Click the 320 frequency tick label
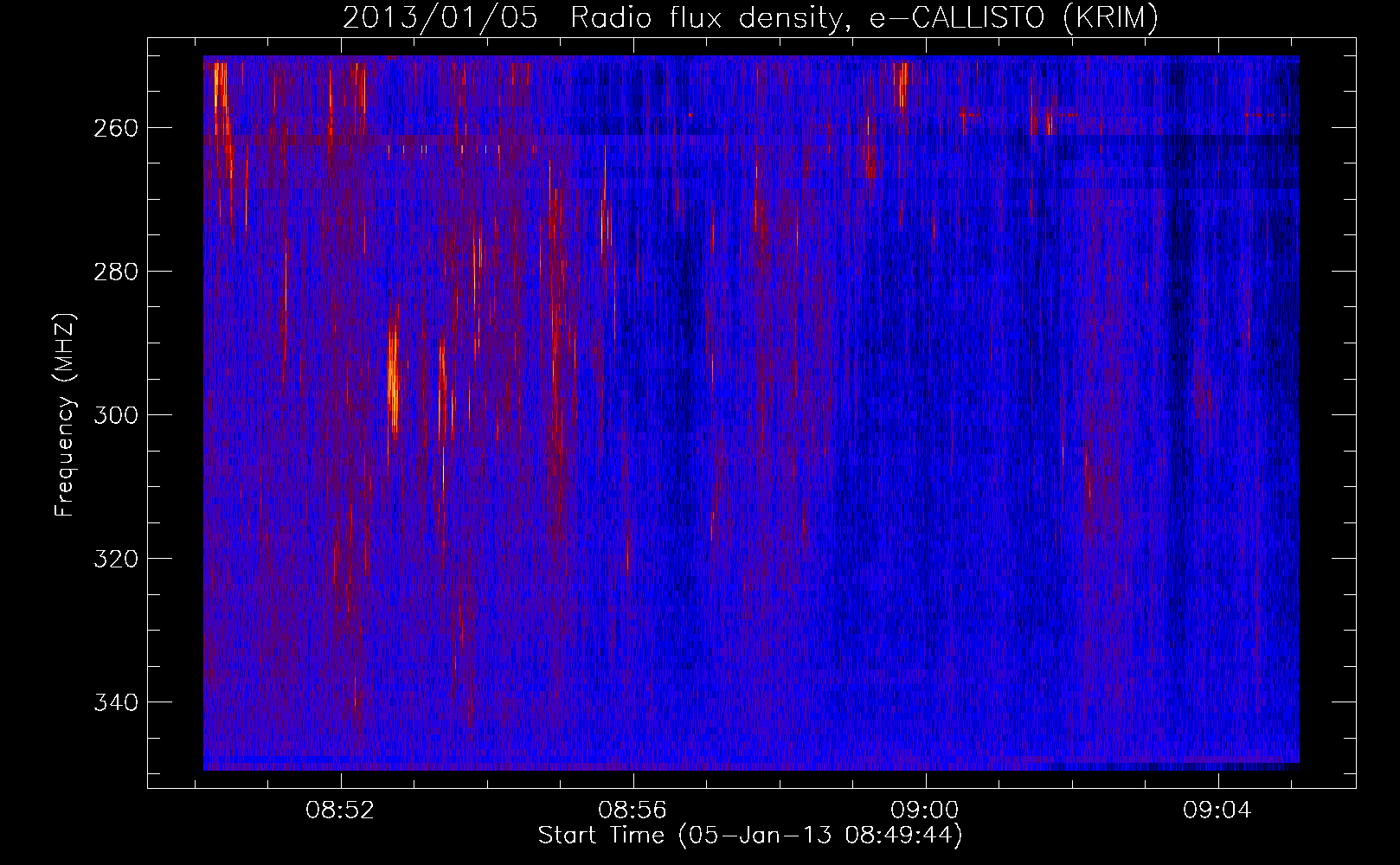This screenshot has height=865, width=1400. pyautogui.click(x=115, y=559)
